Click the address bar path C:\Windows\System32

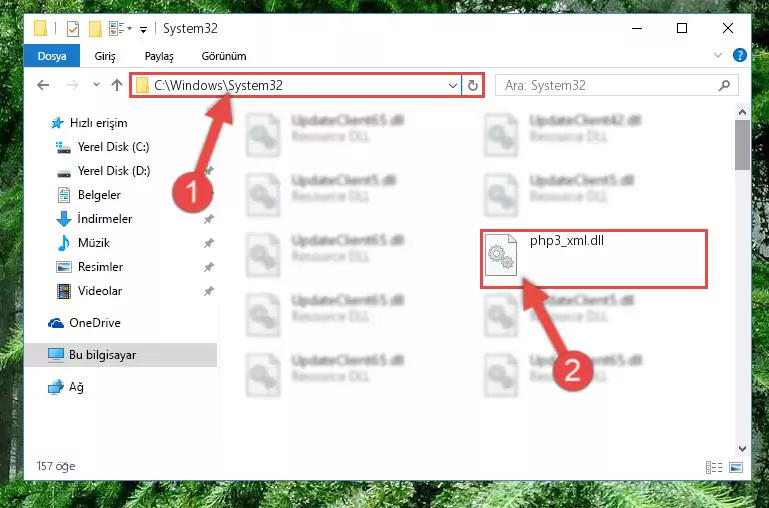tap(218, 85)
